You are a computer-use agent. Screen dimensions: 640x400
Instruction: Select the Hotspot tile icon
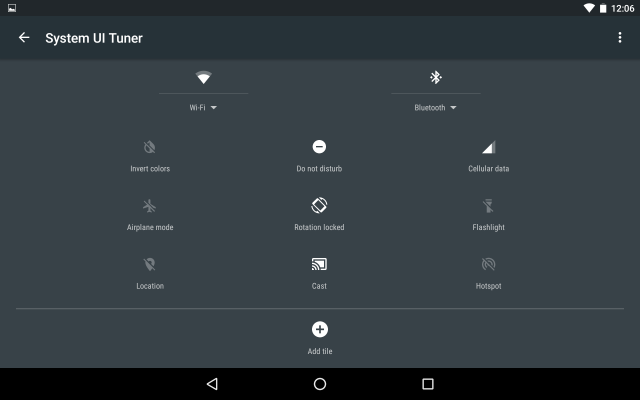click(x=489, y=264)
